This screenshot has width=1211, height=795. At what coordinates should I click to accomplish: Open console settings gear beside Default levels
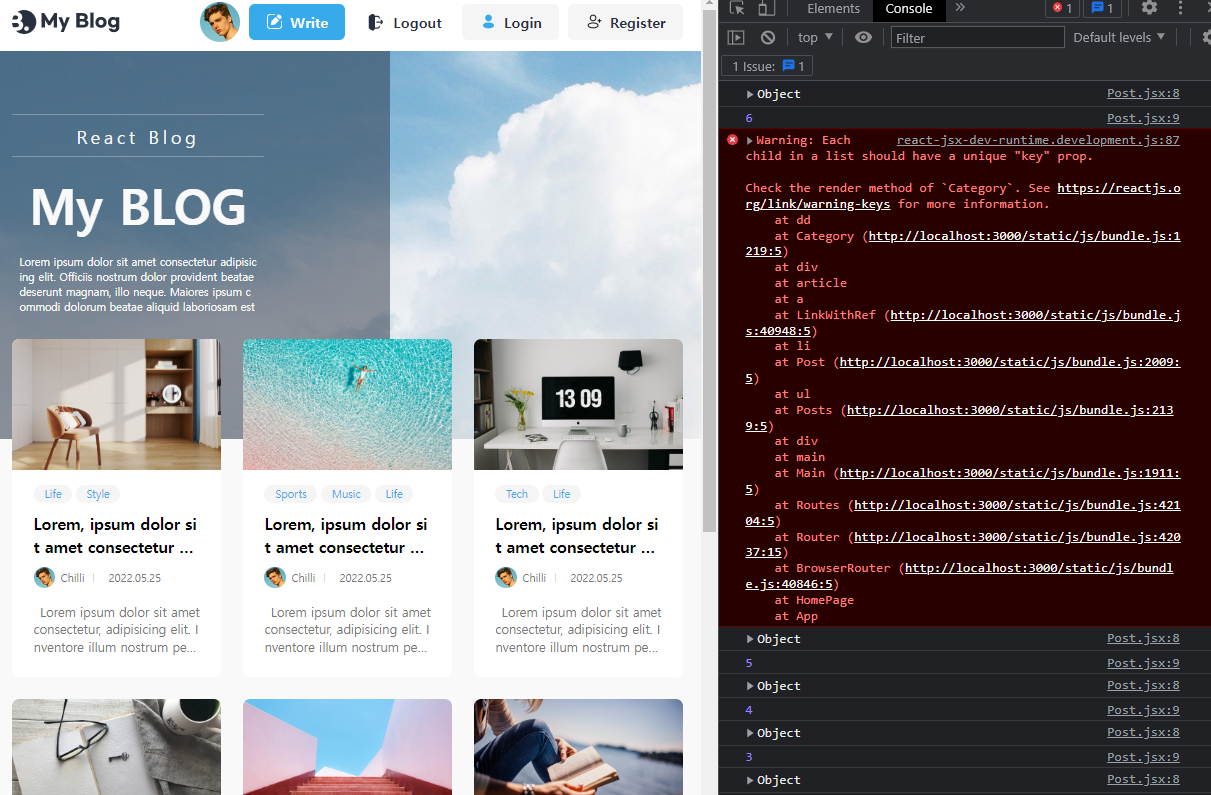coord(1205,37)
